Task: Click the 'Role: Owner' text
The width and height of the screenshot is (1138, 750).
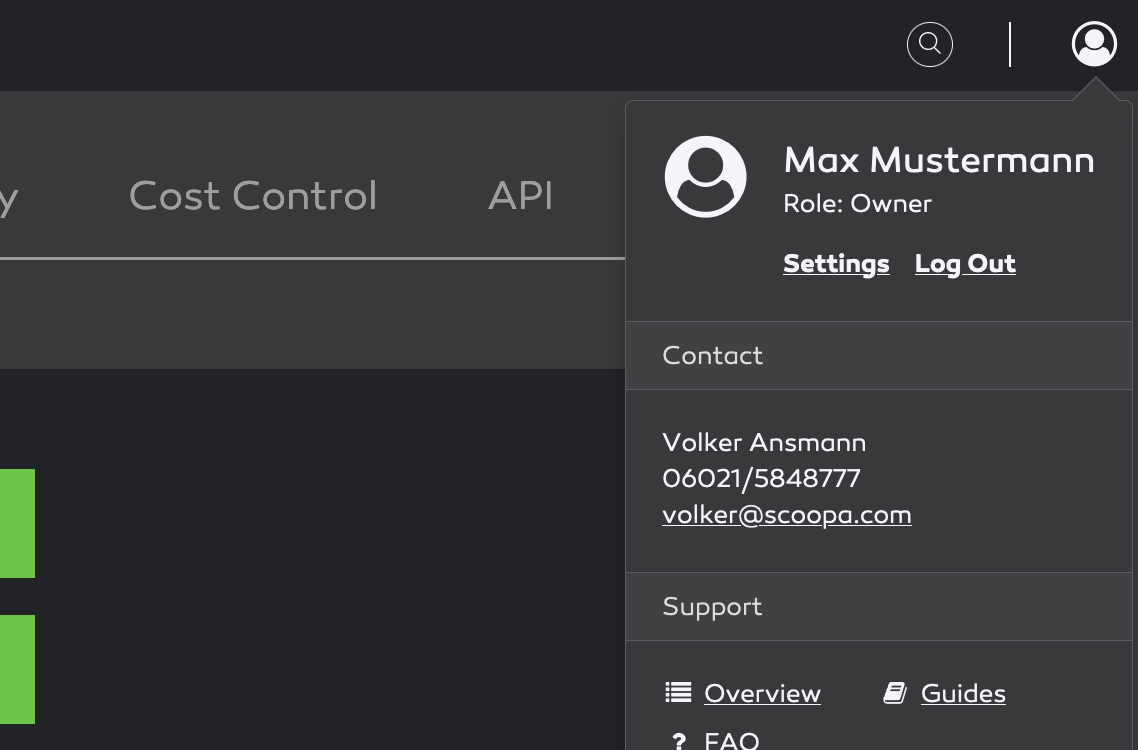Action: (857, 204)
